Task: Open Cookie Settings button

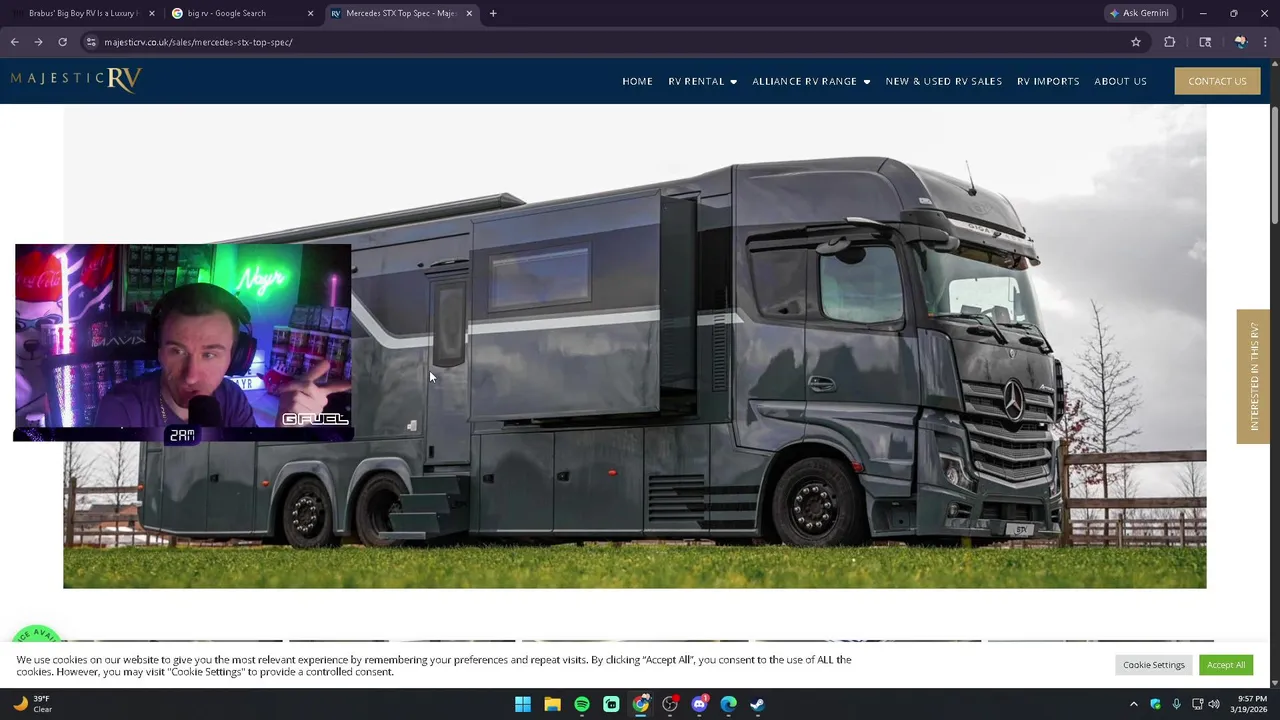Action: [x=1153, y=665]
